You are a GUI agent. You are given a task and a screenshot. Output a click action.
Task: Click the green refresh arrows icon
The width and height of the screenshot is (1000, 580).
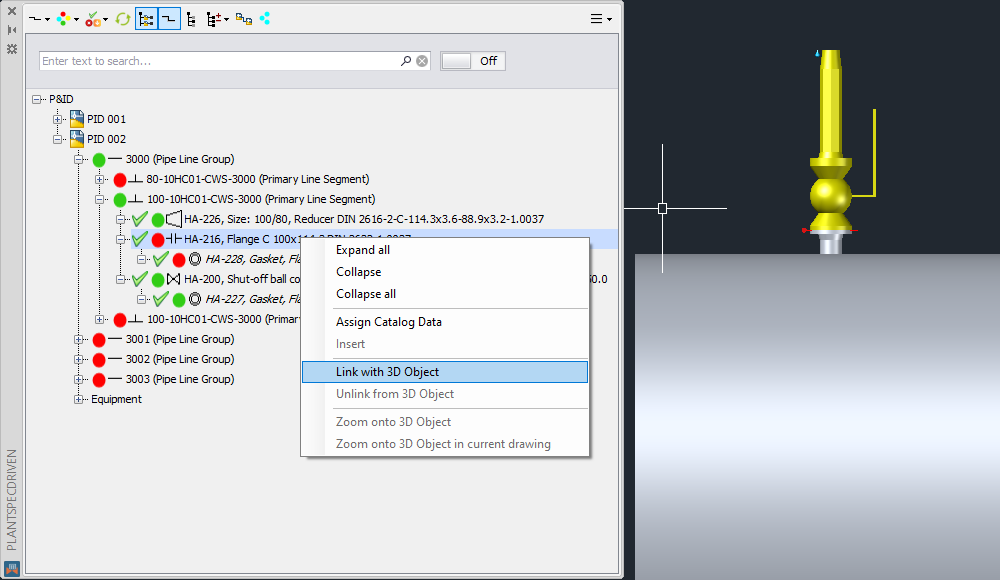click(x=123, y=19)
